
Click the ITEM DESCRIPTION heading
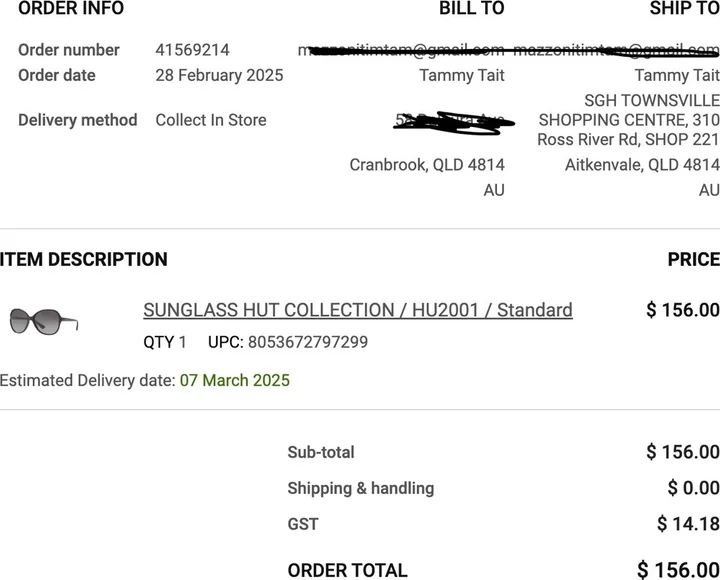84,259
